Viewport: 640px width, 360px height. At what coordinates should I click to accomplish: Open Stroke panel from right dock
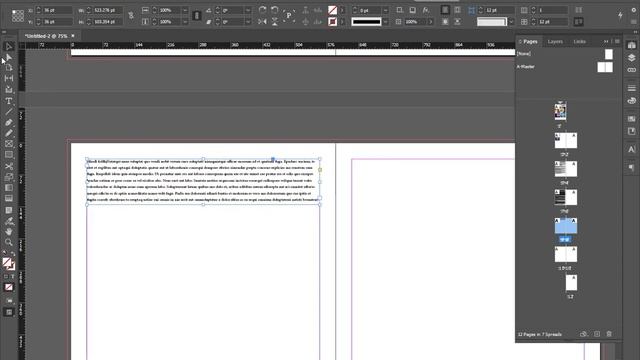tap(631, 88)
